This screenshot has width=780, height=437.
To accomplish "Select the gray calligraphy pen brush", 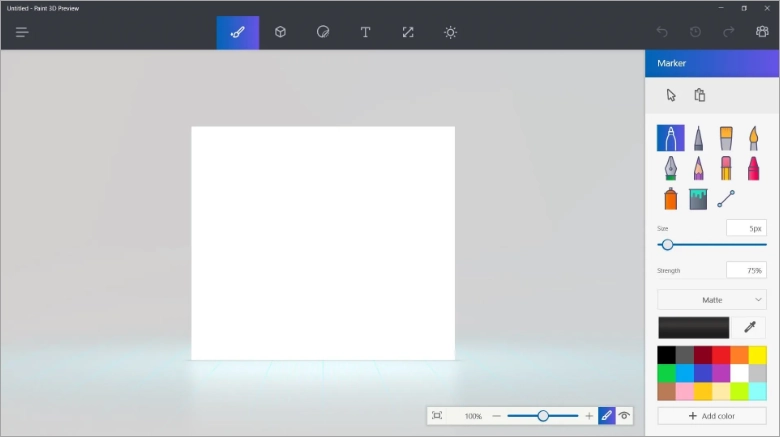I will [x=698, y=138].
